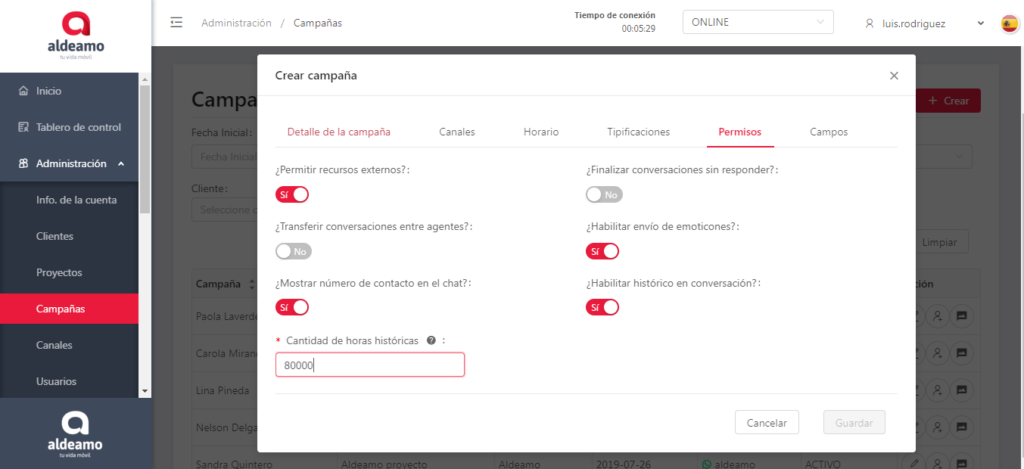
Task: Open the ONLINE status dropdown
Action: tap(757, 22)
